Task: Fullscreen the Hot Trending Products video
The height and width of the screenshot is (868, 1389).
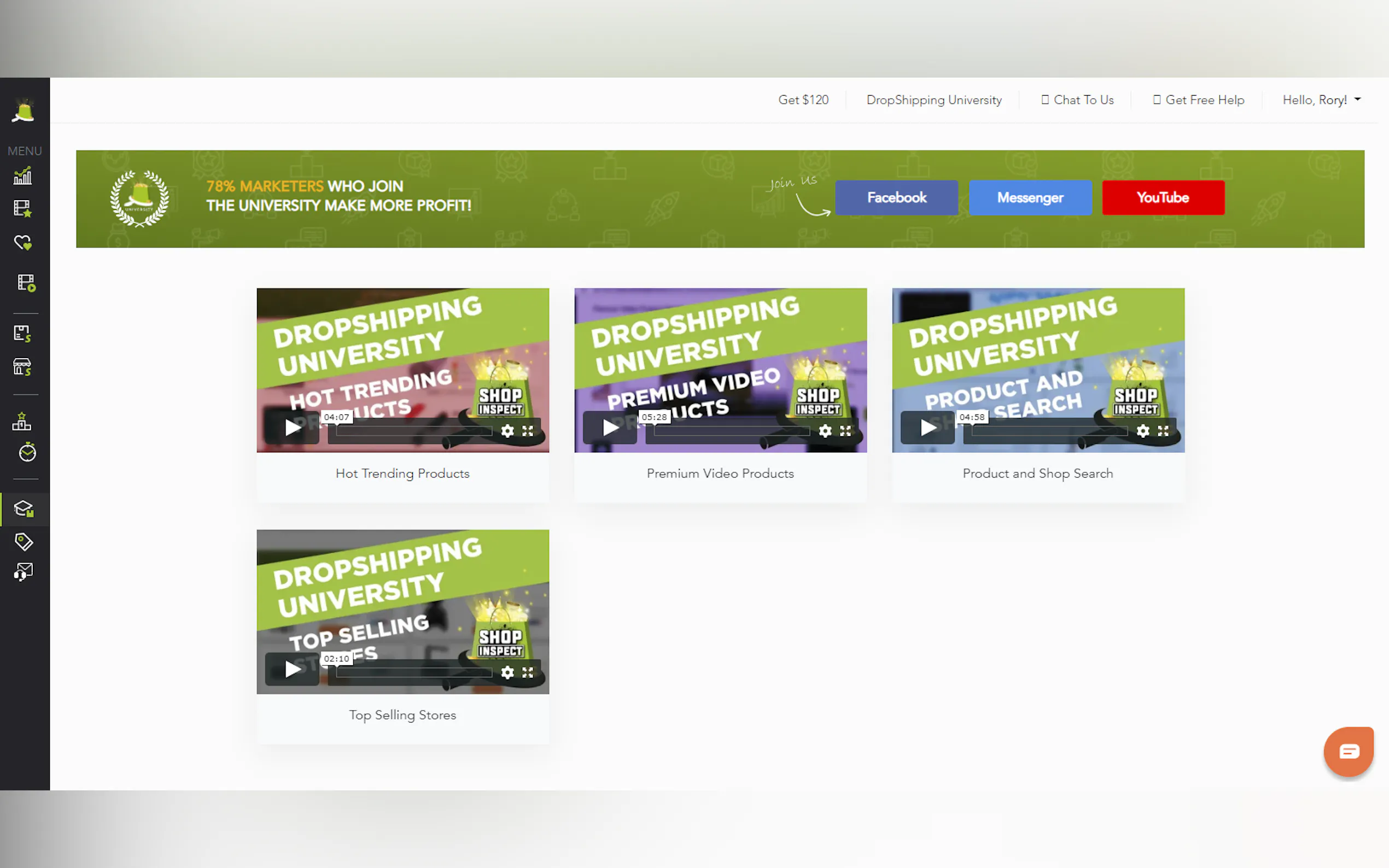Action: (528, 431)
